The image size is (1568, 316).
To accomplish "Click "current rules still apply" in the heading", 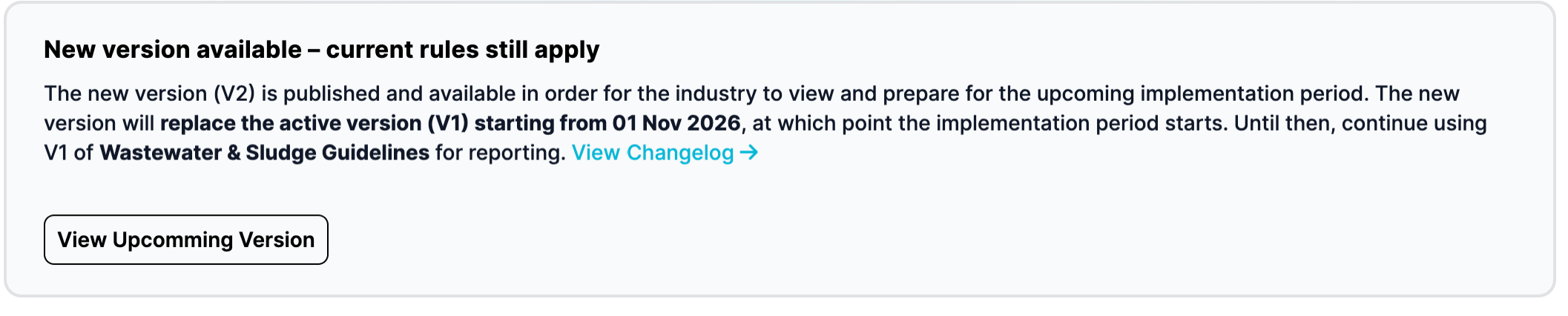I will click(462, 50).
